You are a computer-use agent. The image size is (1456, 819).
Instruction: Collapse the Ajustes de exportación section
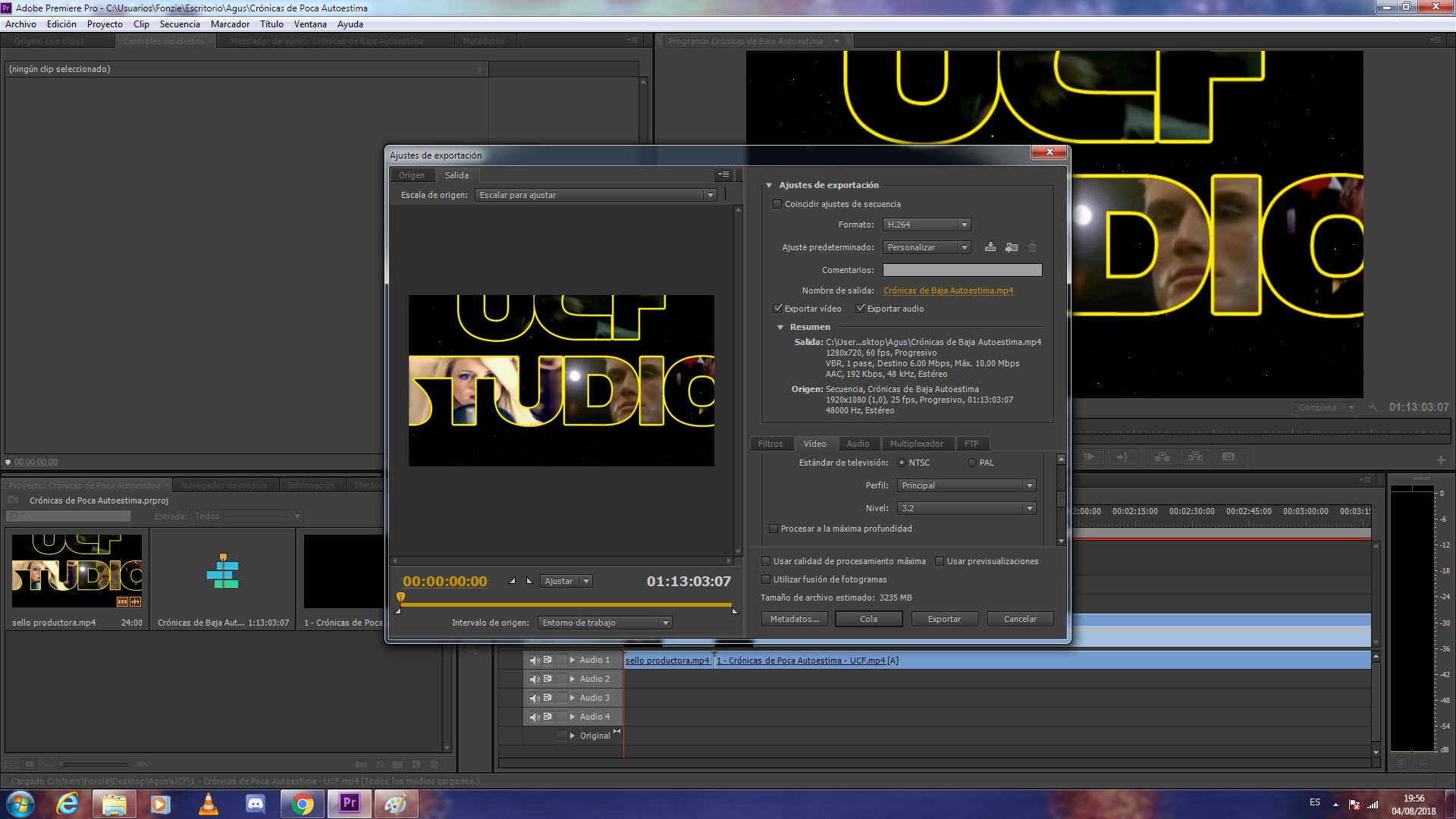(769, 185)
